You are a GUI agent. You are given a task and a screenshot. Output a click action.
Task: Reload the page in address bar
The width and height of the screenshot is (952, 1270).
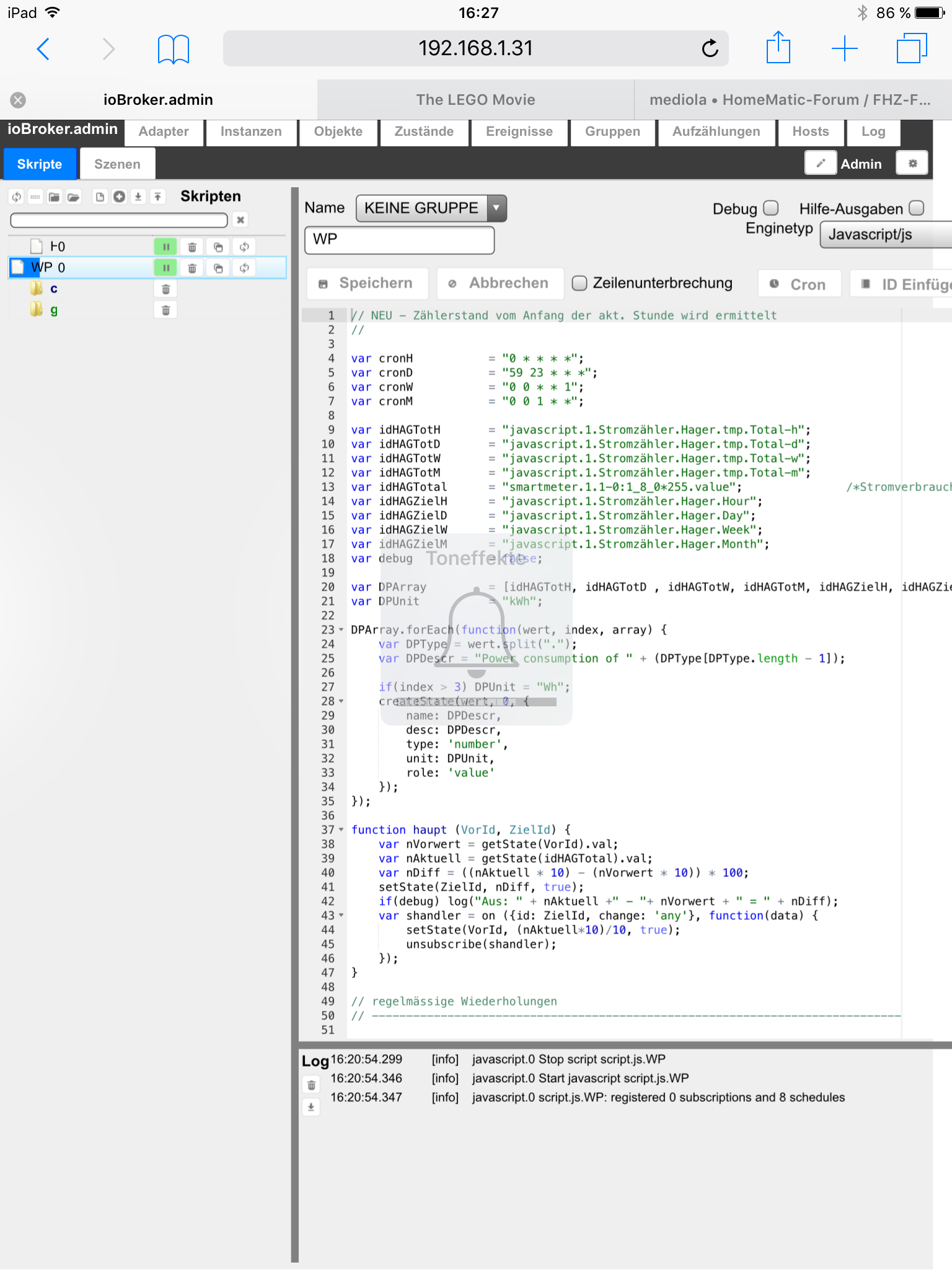coord(710,48)
